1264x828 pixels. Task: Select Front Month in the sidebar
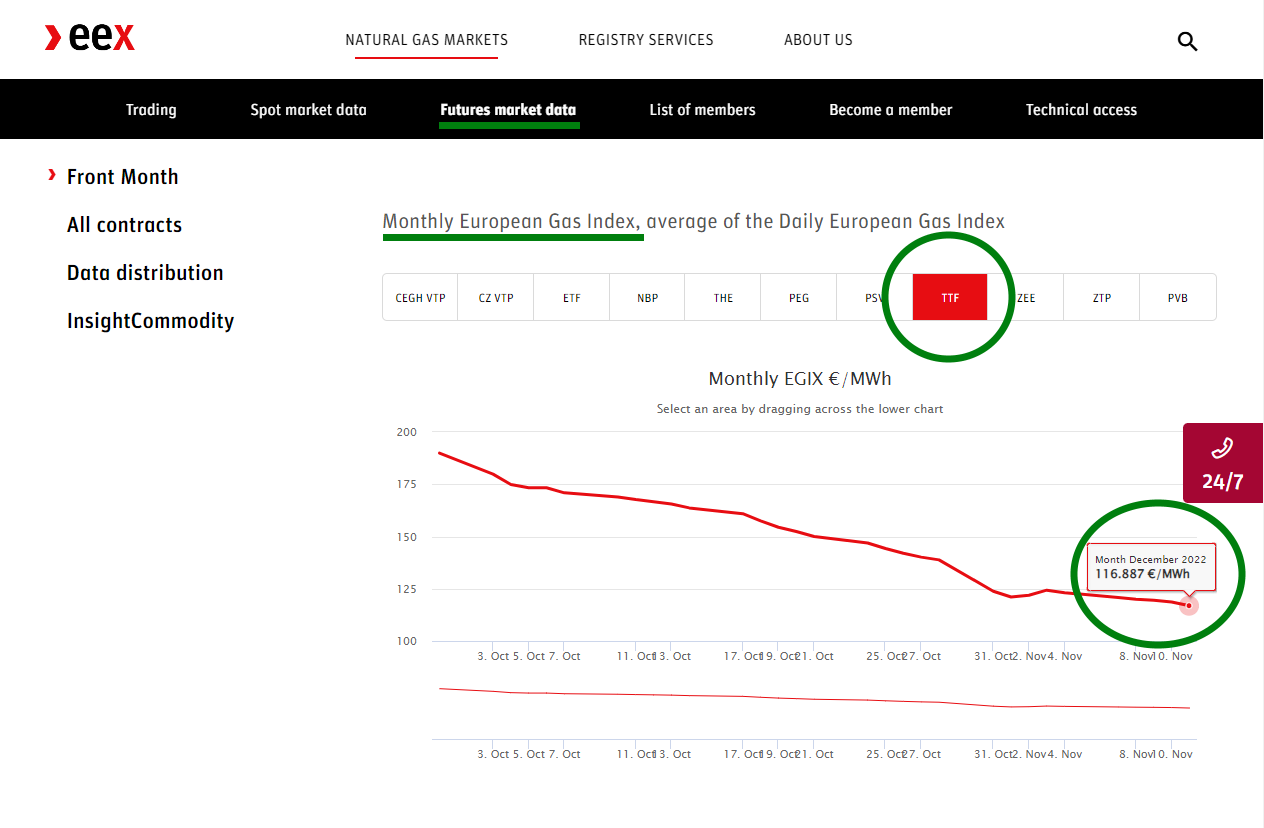click(122, 177)
